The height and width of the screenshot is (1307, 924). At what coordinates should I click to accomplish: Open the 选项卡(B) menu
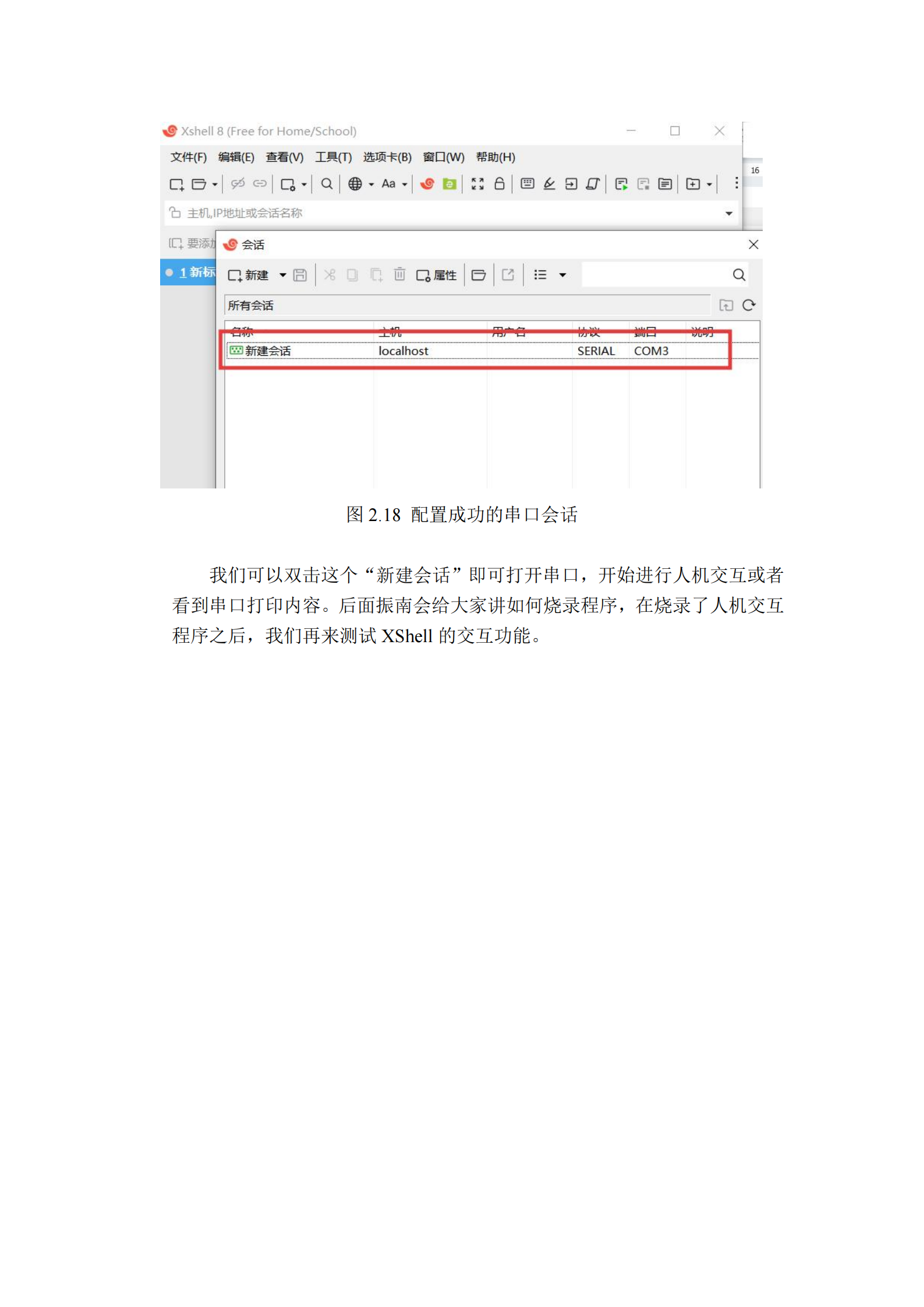click(387, 157)
